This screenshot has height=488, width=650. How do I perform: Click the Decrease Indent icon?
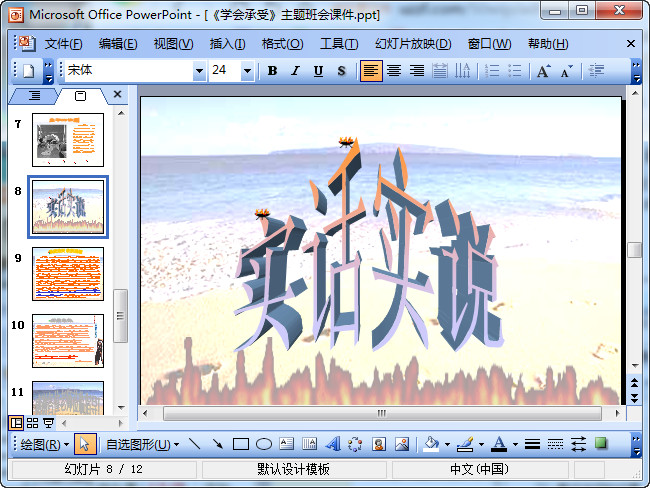point(596,71)
